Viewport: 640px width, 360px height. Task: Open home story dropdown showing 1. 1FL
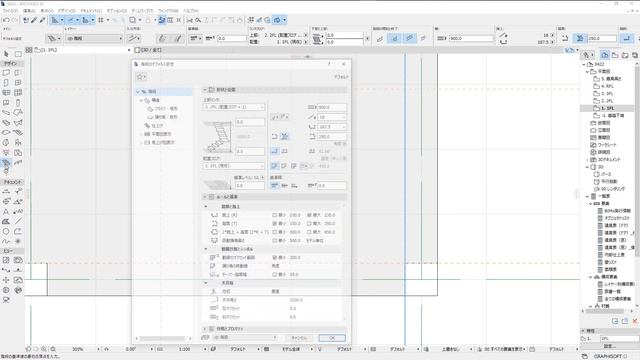pos(234,166)
